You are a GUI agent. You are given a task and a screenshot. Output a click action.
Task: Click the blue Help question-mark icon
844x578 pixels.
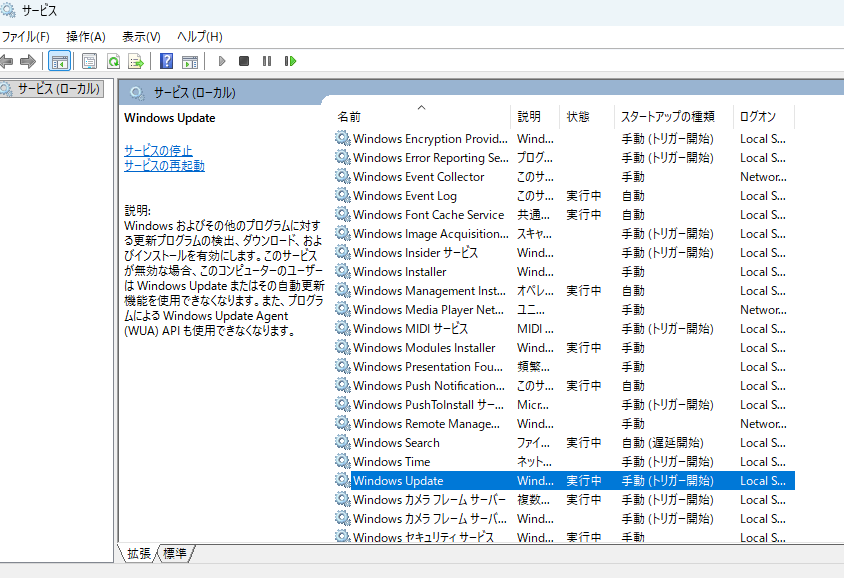[166, 61]
